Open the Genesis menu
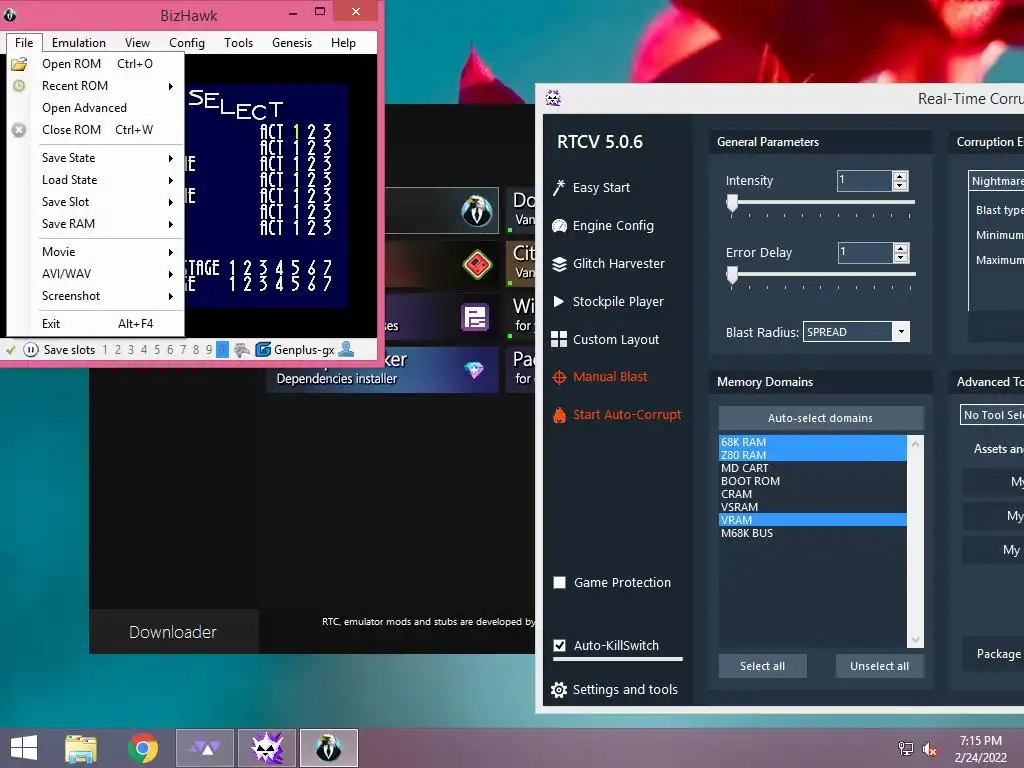This screenshot has height=768, width=1024. 292,43
